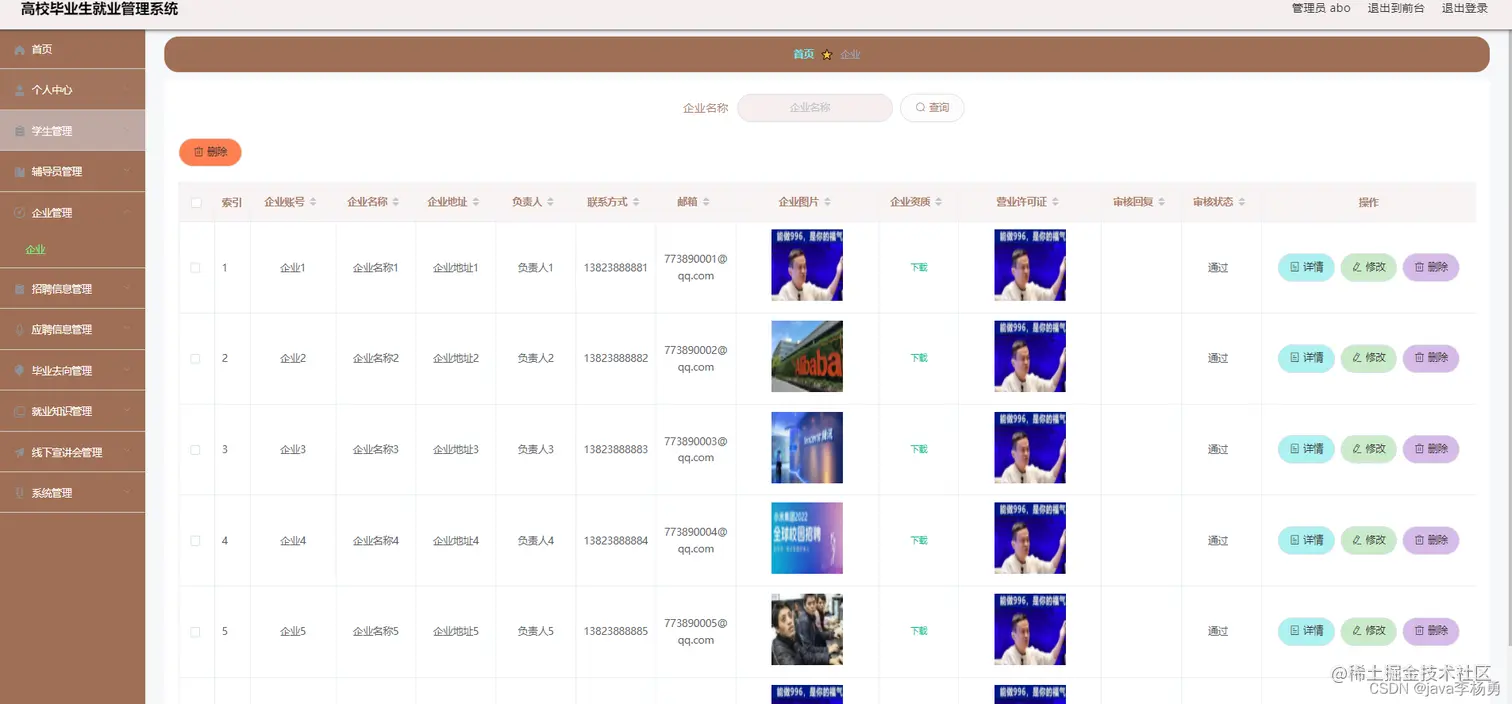The width and height of the screenshot is (1512, 704).
Task: Click 退出登录 in the top bar
Action: pos(1465,8)
